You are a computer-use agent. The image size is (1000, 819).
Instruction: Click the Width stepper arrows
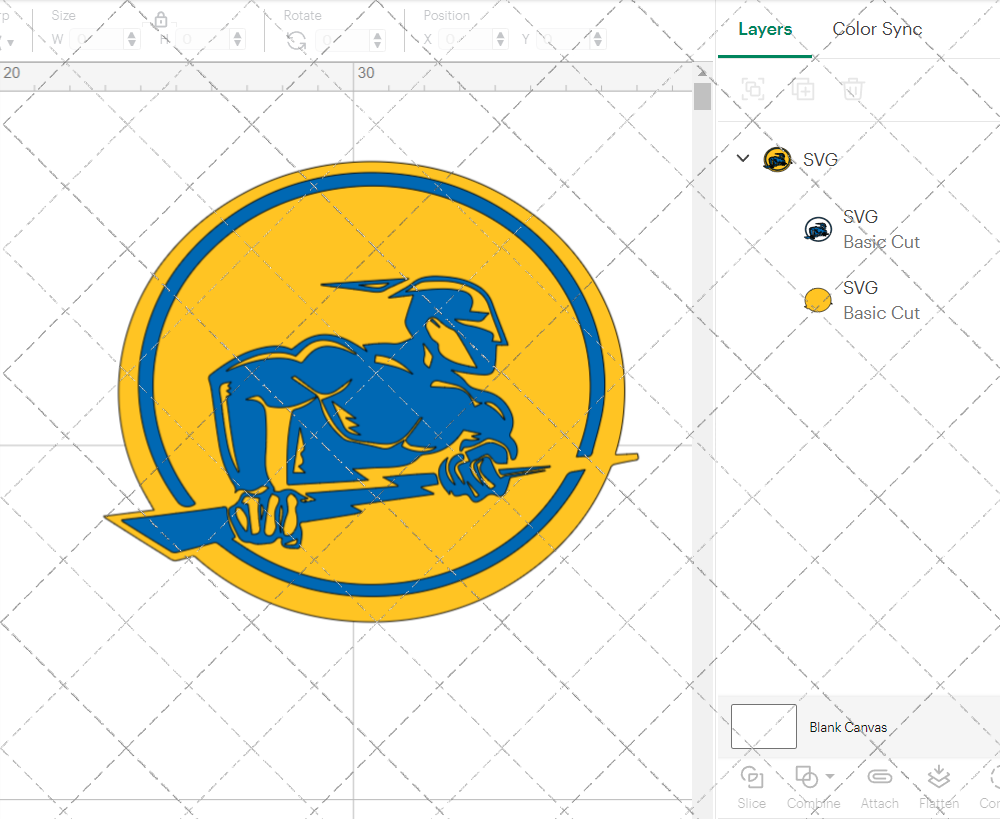[x=131, y=40]
